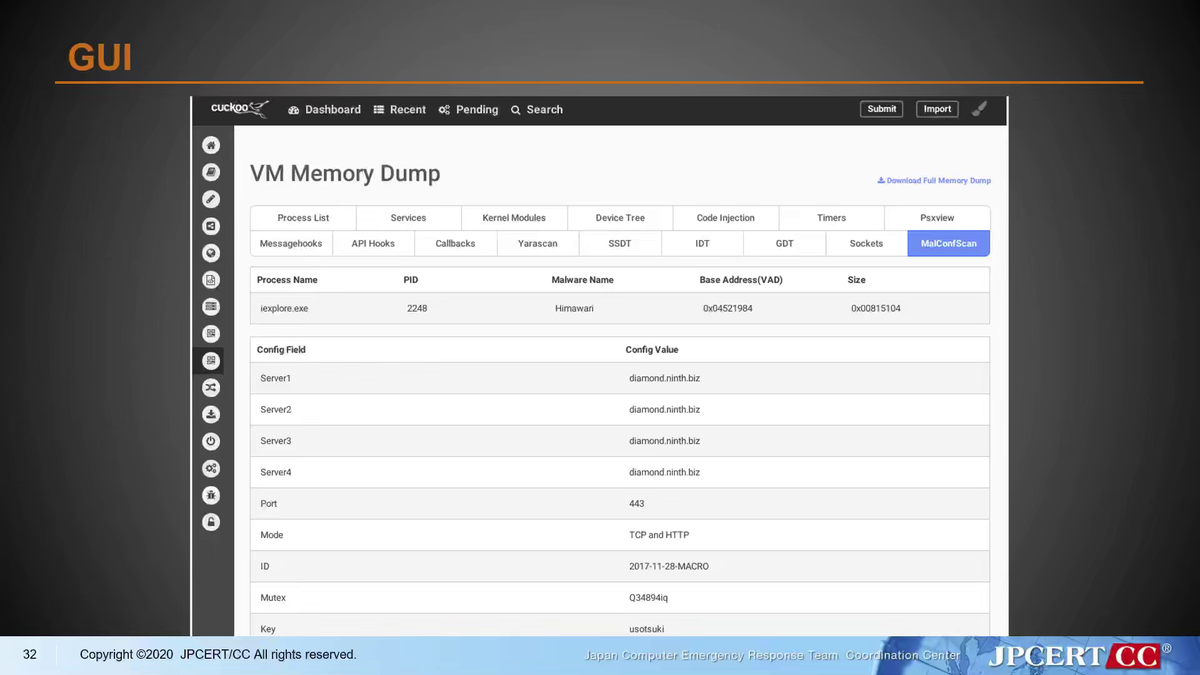Click the Mode value TCP and HTTP
The height and width of the screenshot is (675, 1200).
659,535
